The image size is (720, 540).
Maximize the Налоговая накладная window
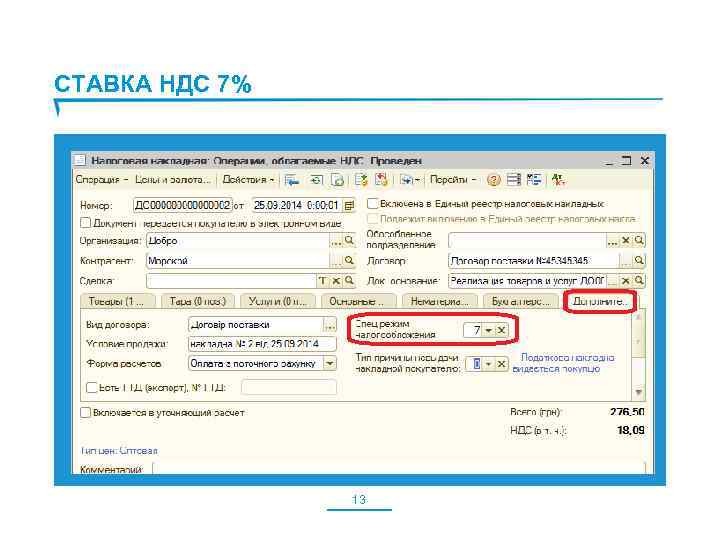tap(627, 160)
